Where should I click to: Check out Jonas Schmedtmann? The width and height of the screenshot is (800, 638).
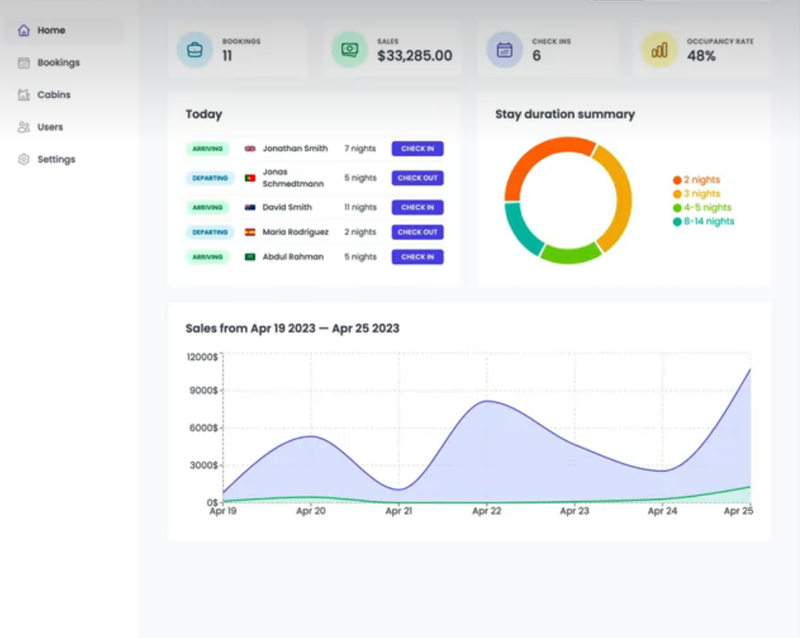pos(417,178)
